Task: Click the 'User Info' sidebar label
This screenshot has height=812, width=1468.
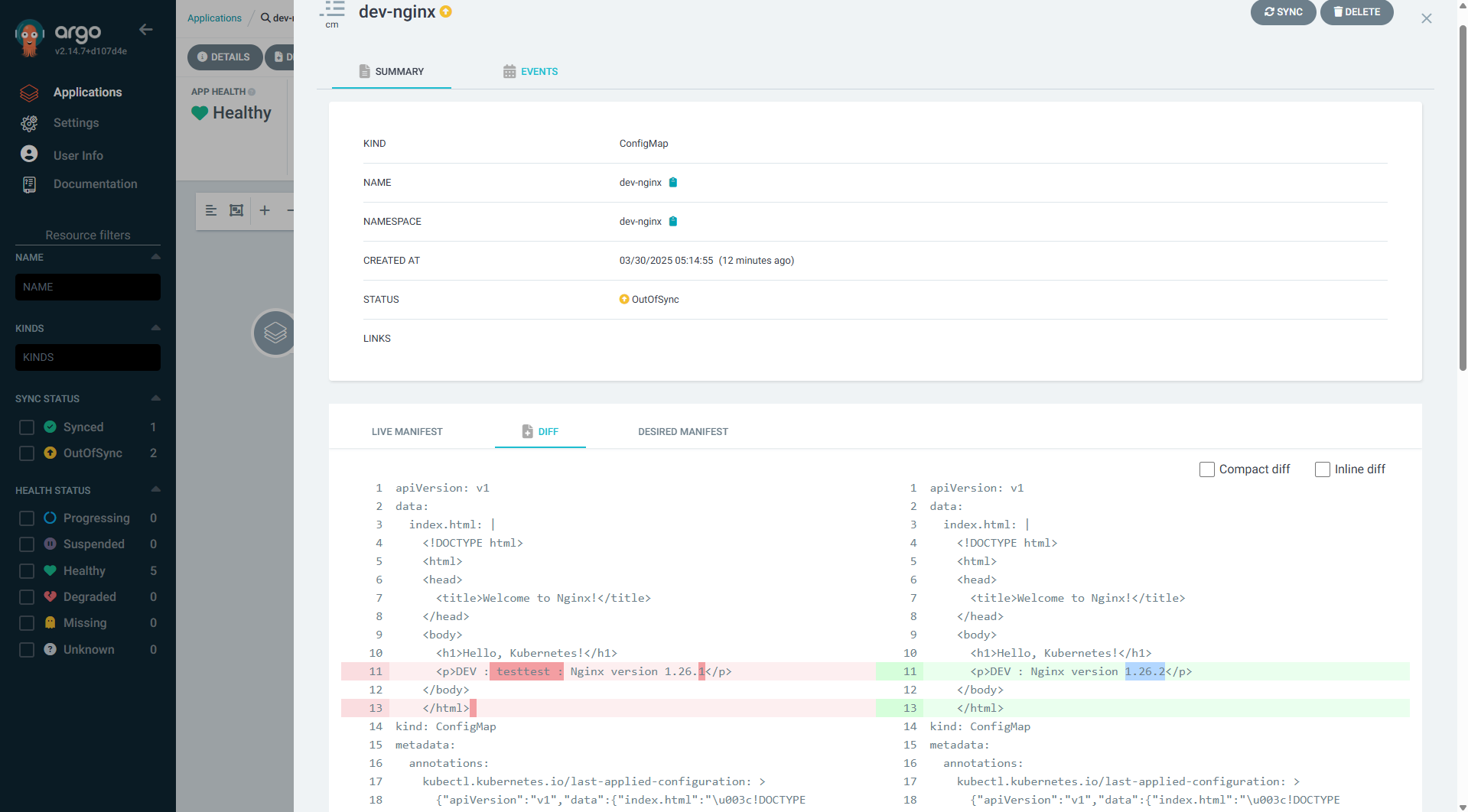Action: (x=78, y=155)
